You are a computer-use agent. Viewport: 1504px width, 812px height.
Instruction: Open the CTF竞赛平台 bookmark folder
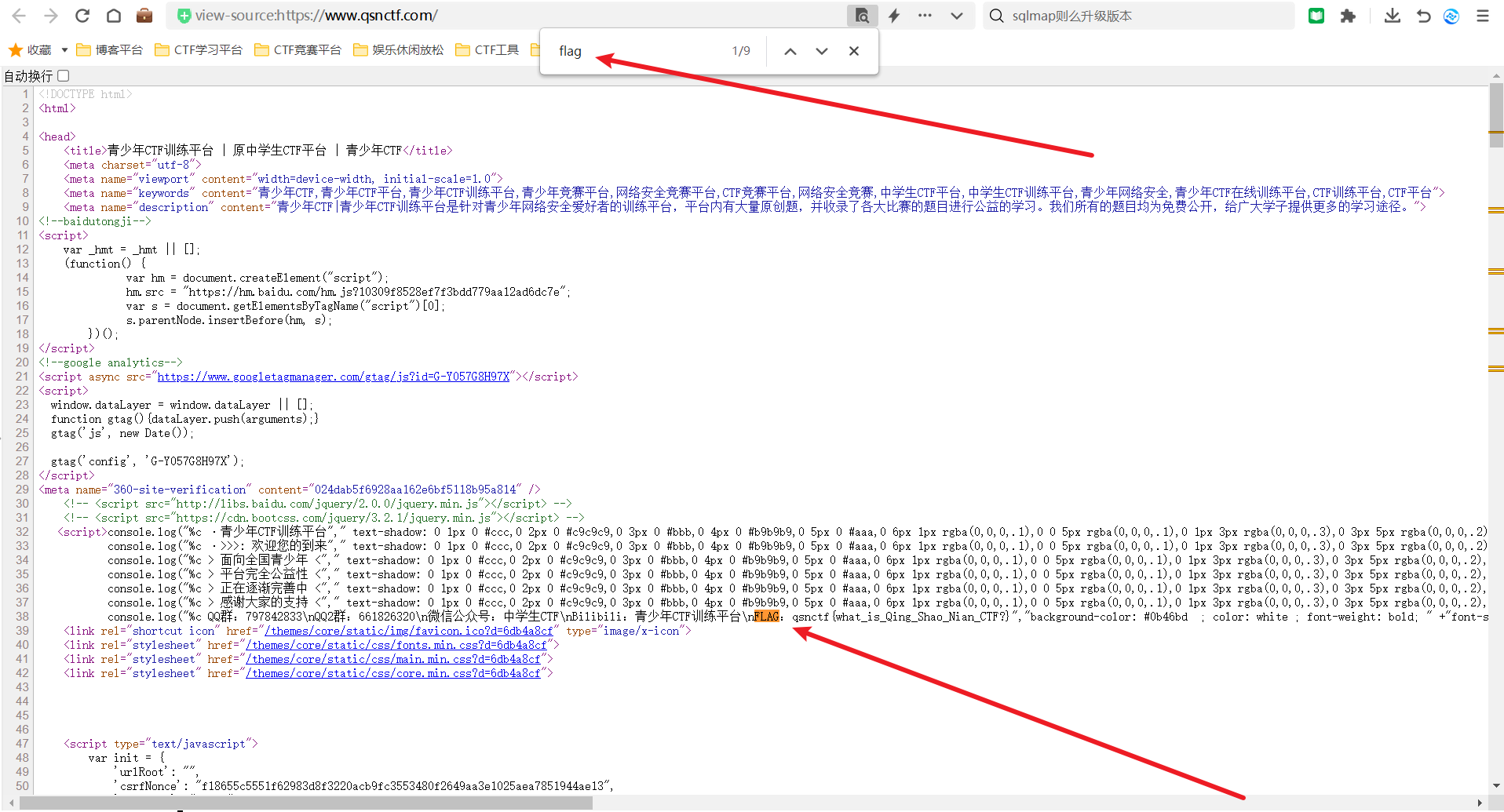(x=298, y=50)
